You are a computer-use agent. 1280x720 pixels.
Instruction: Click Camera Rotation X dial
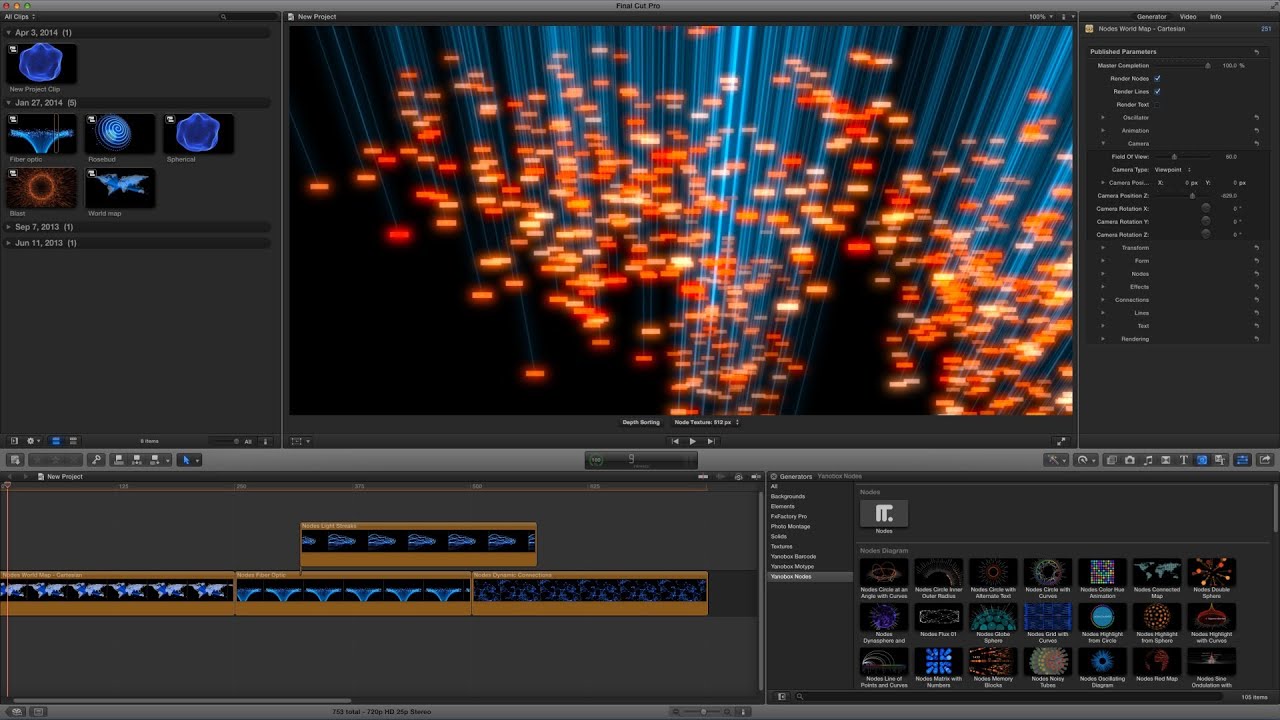click(x=1206, y=209)
